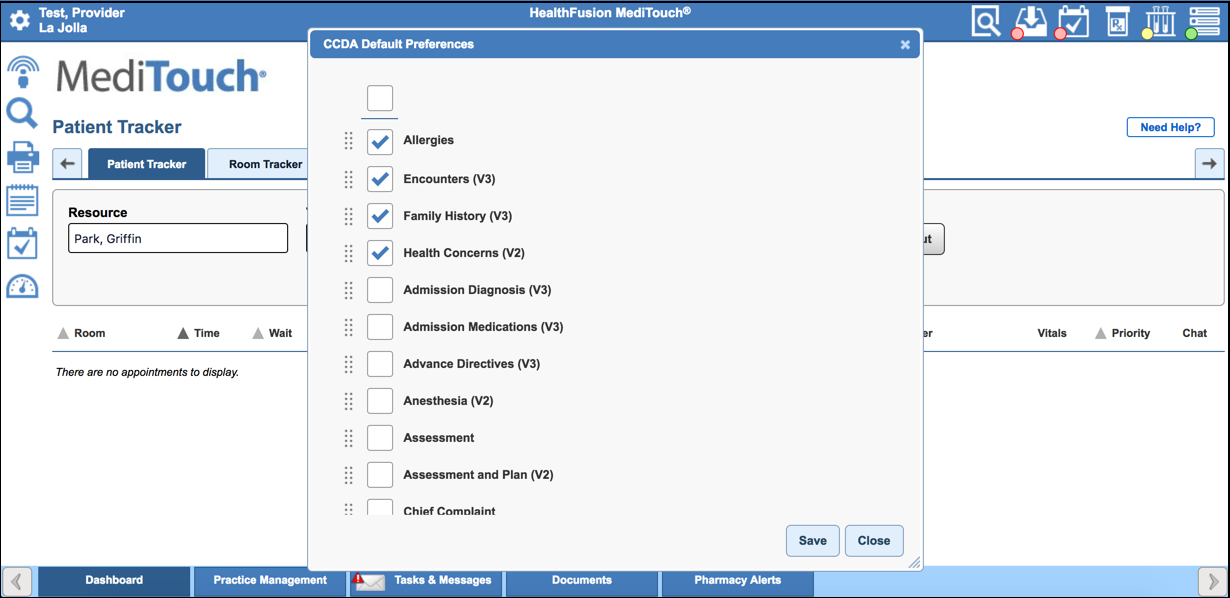This screenshot has width=1230, height=598.
Task: Check the Anesthesia (V2) checkbox
Action: click(x=380, y=401)
